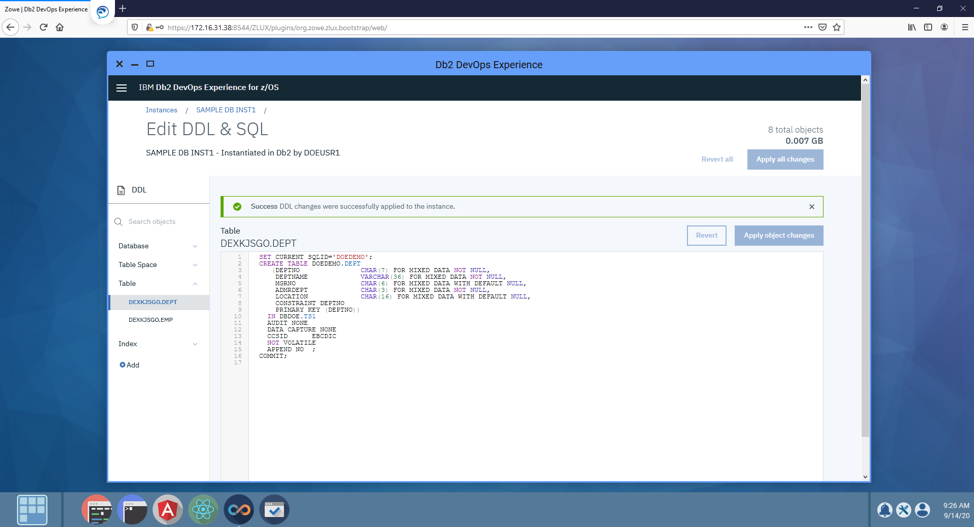Go back in browser history
This screenshot has width=974, height=527.
pyautogui.click(x=11, y=27)
